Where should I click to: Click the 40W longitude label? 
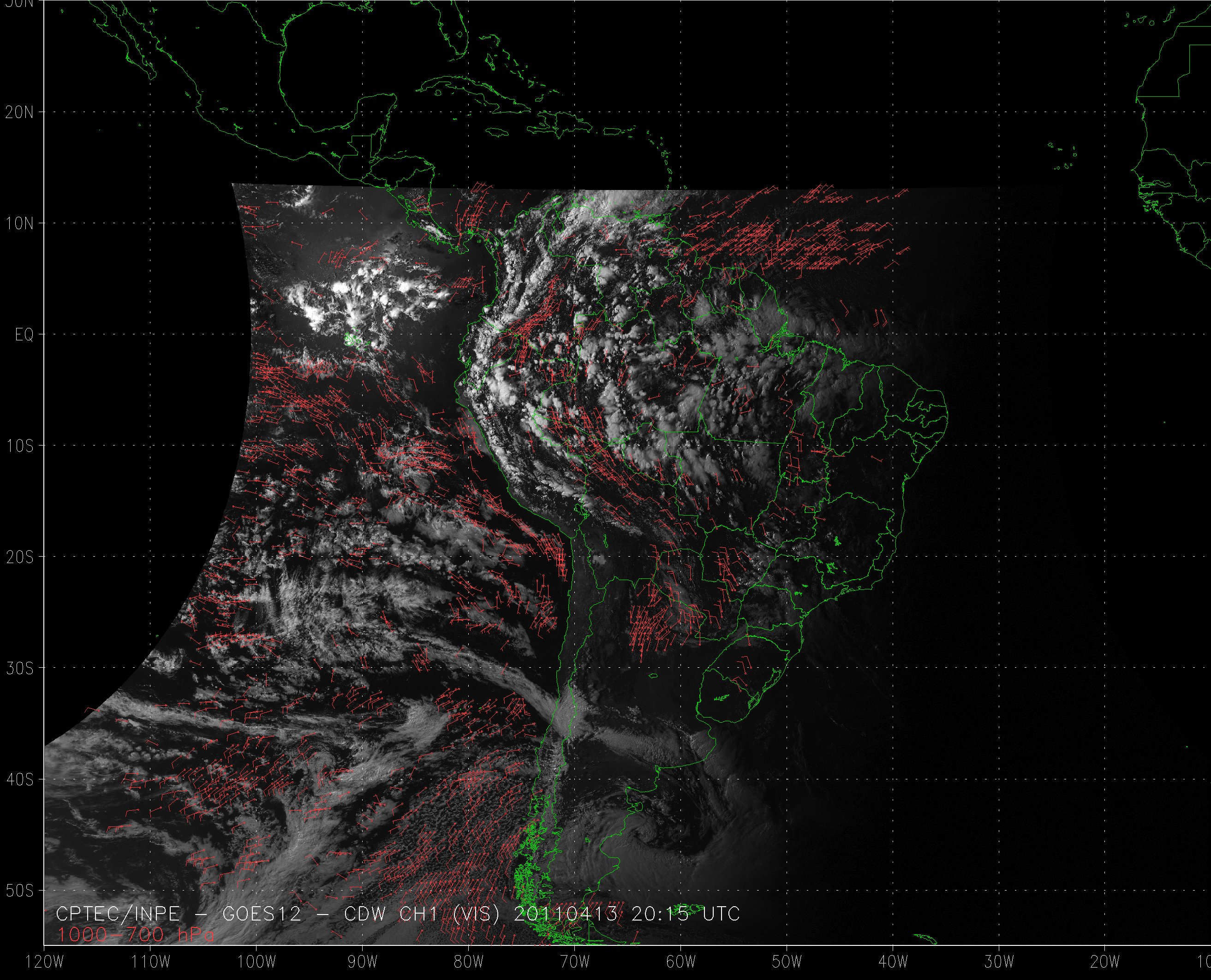point(893,962)
